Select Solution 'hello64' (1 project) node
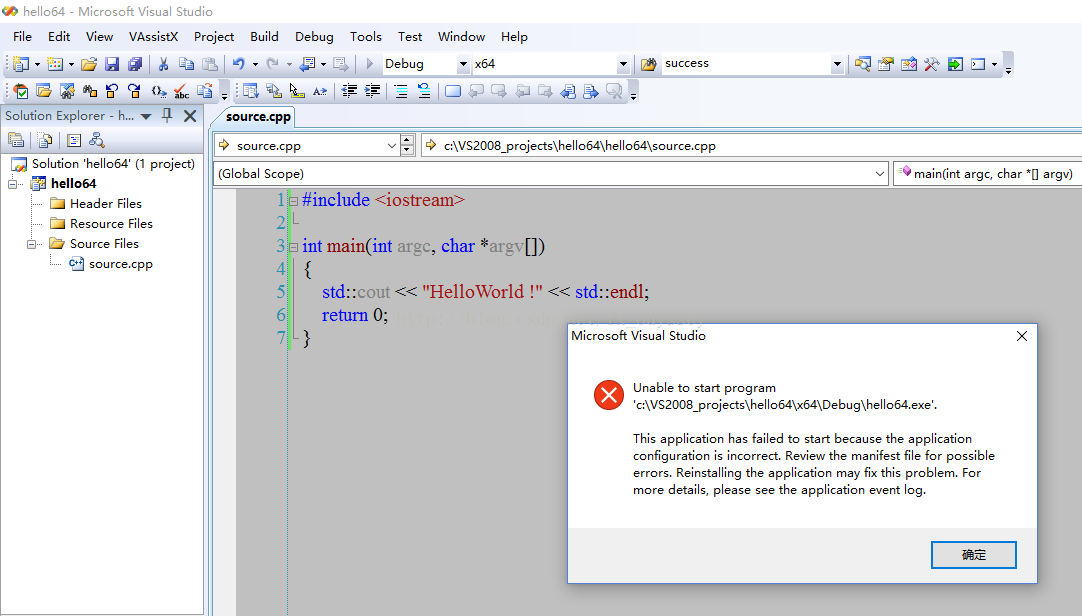This screenshot has height=616, width=1082. [x=113, y=164]
